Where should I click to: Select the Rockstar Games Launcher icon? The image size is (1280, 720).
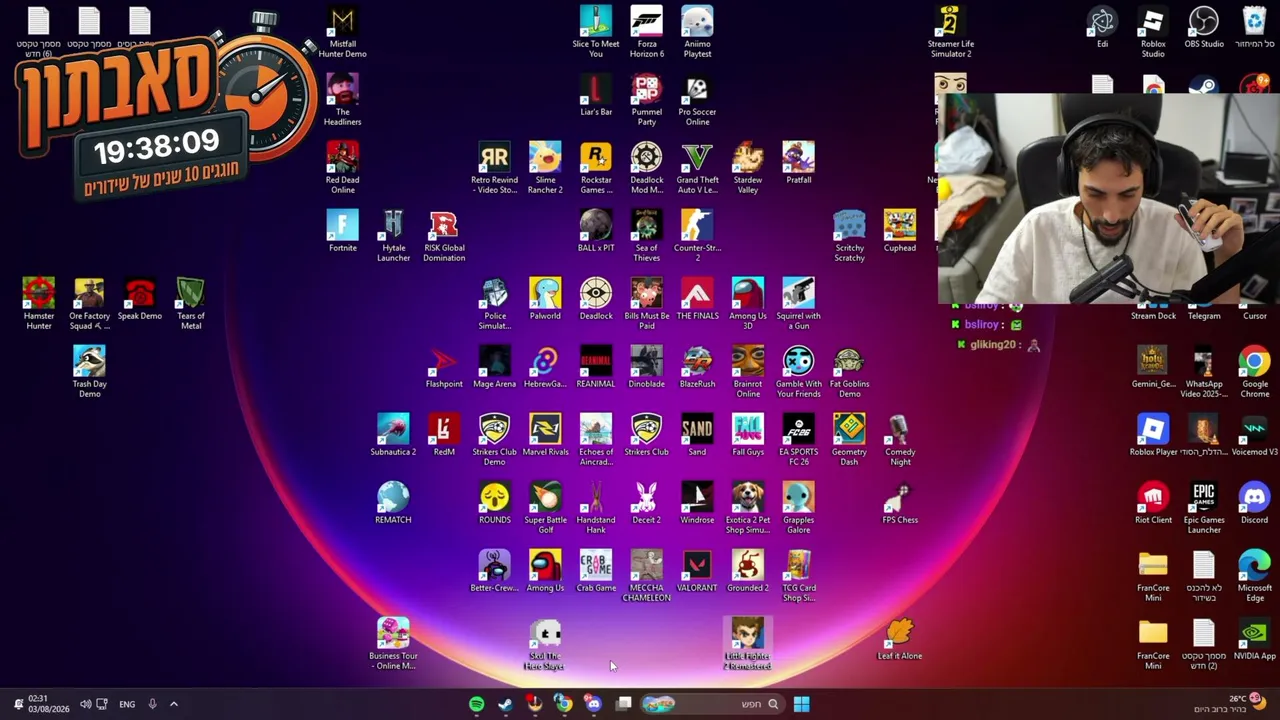pyautogui.click(x=596, y=168)
